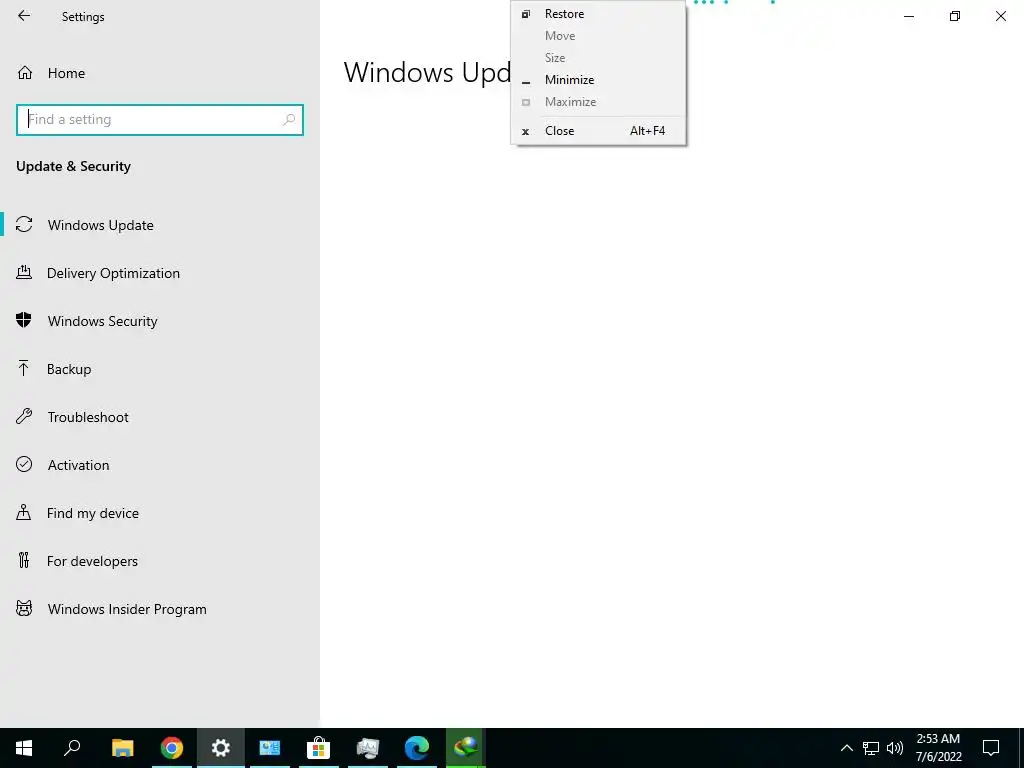Select Windows Update in the sidebar
The width and height of the screenshot is (1024, 768).
pos(159,225)
